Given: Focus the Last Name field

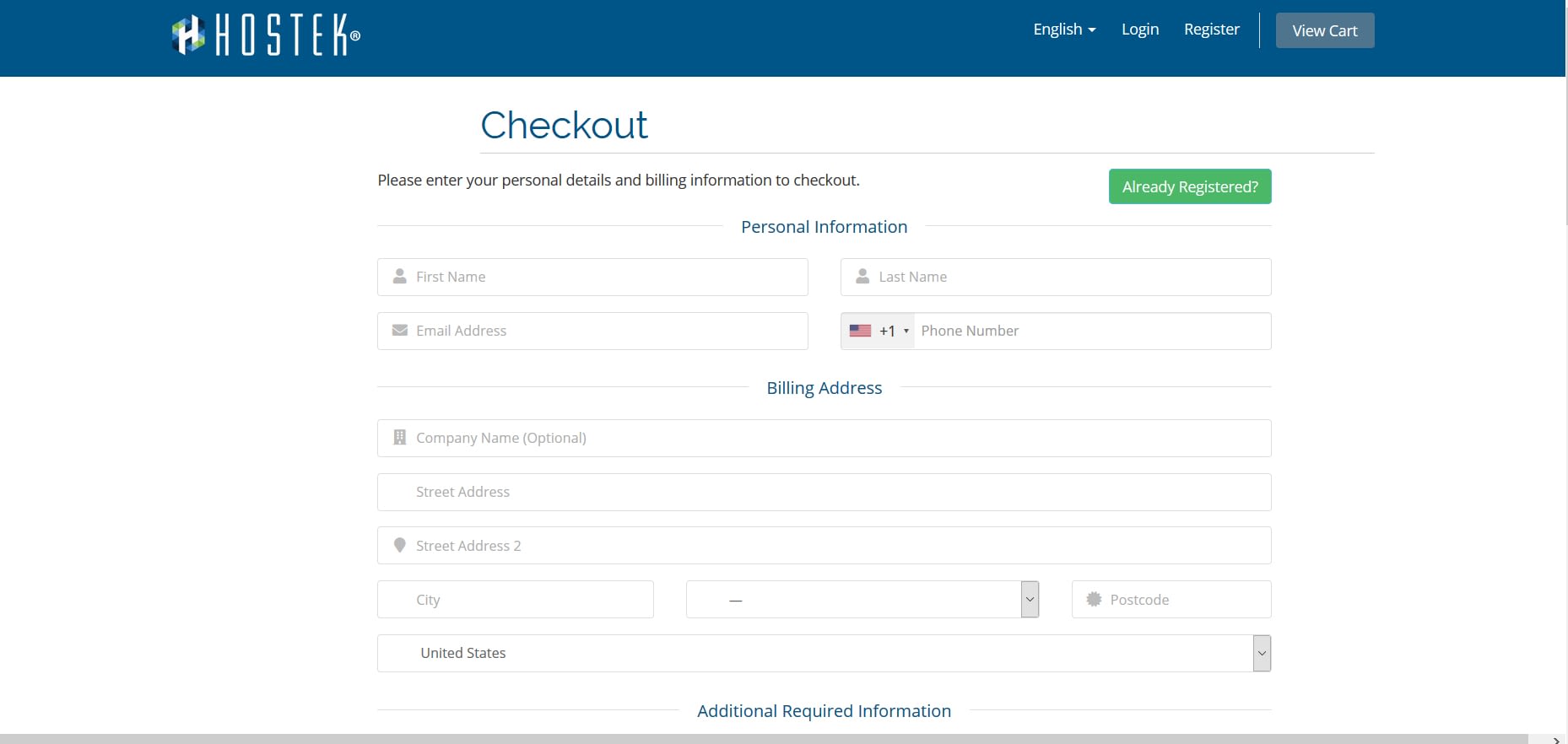Looking at the screenshot, I should coord(1056,277).
